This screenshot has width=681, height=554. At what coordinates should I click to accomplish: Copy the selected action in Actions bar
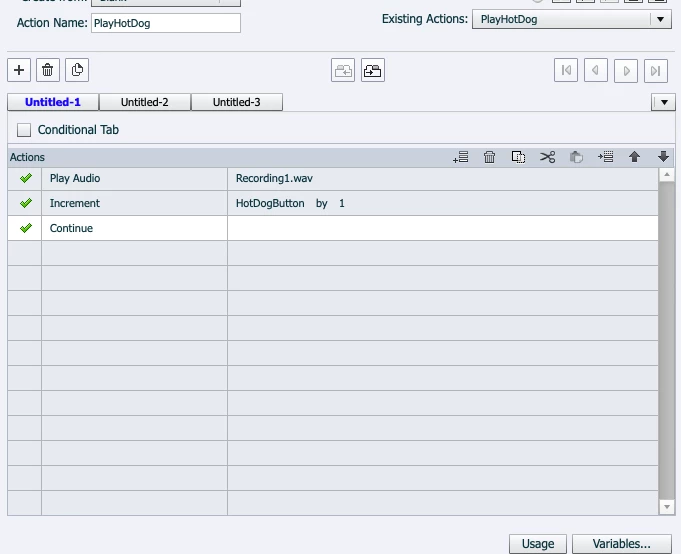tap(518, 157)
